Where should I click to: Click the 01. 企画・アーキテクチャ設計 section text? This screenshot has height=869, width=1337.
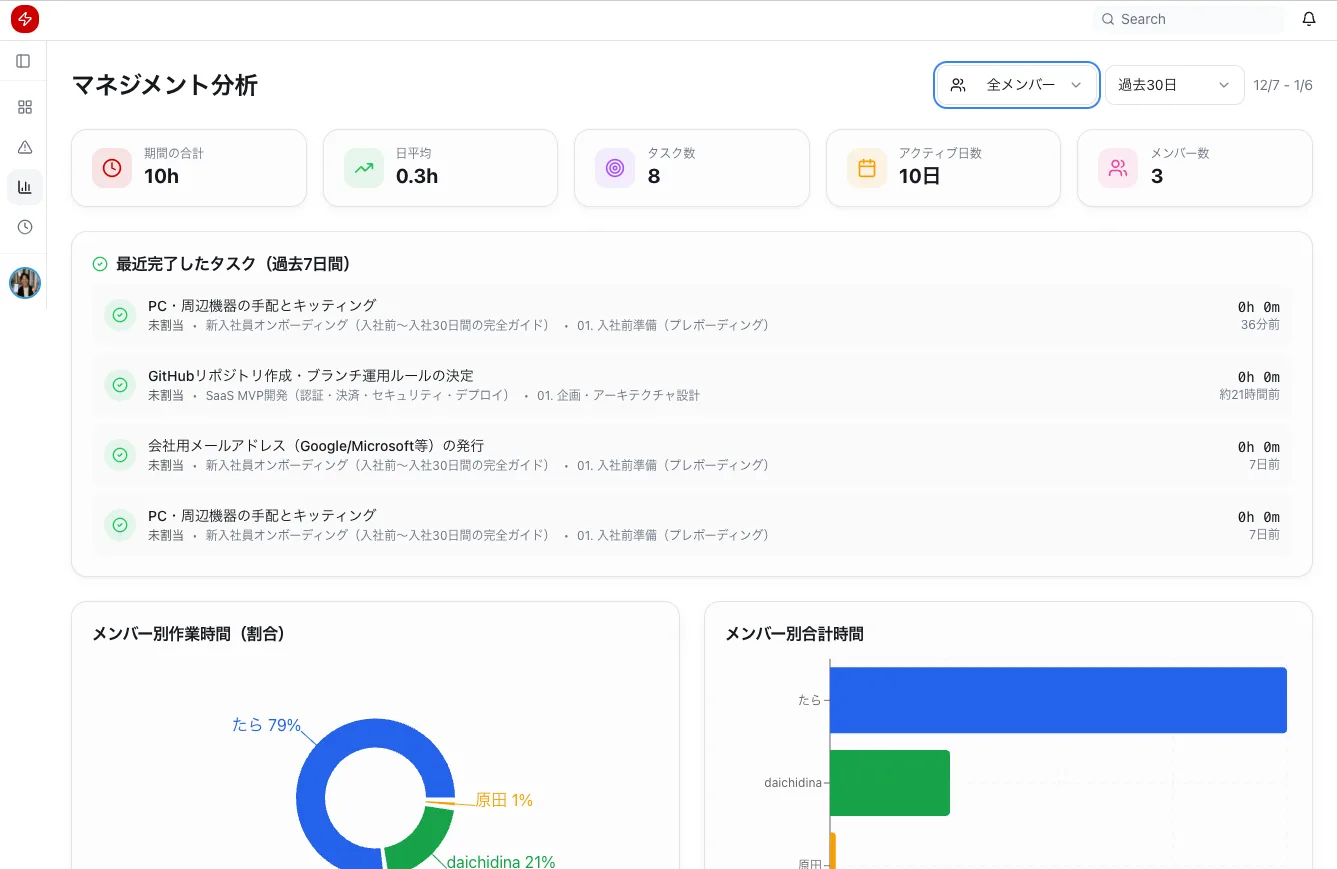click(x=618, y=395)
